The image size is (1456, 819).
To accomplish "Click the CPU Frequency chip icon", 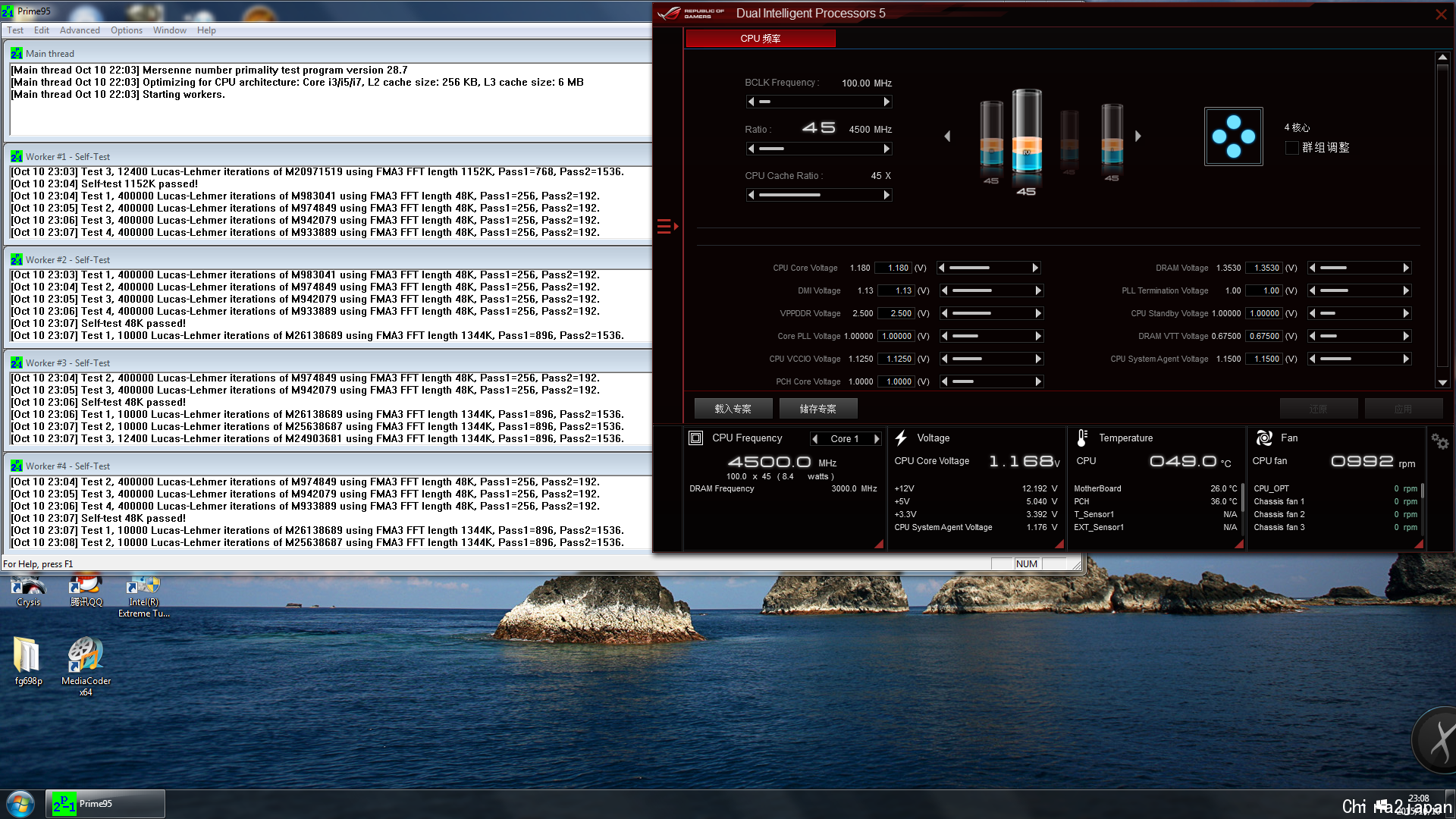I will 695,438.
